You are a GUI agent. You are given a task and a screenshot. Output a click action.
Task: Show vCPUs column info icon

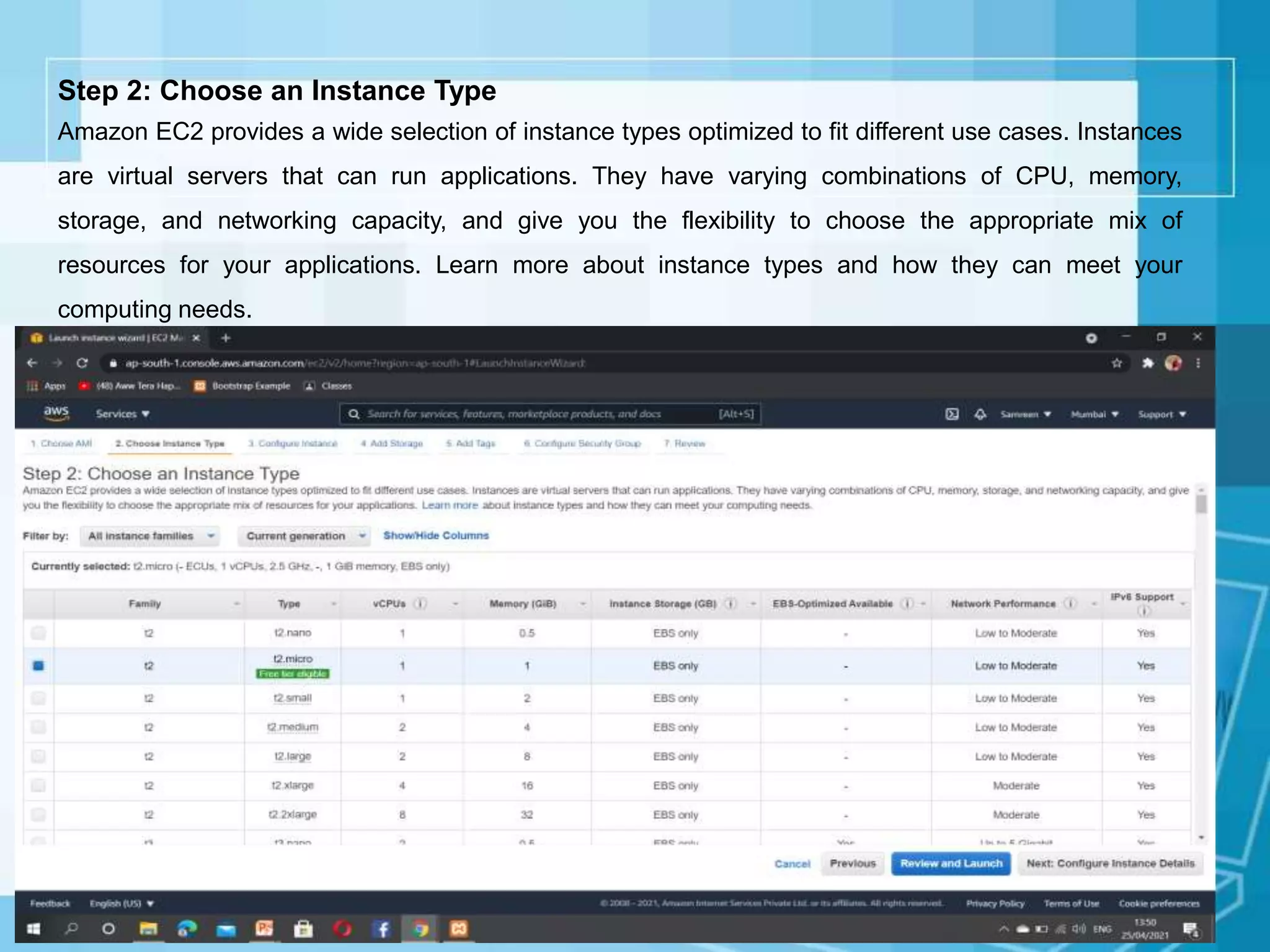(x=420, y=604)
